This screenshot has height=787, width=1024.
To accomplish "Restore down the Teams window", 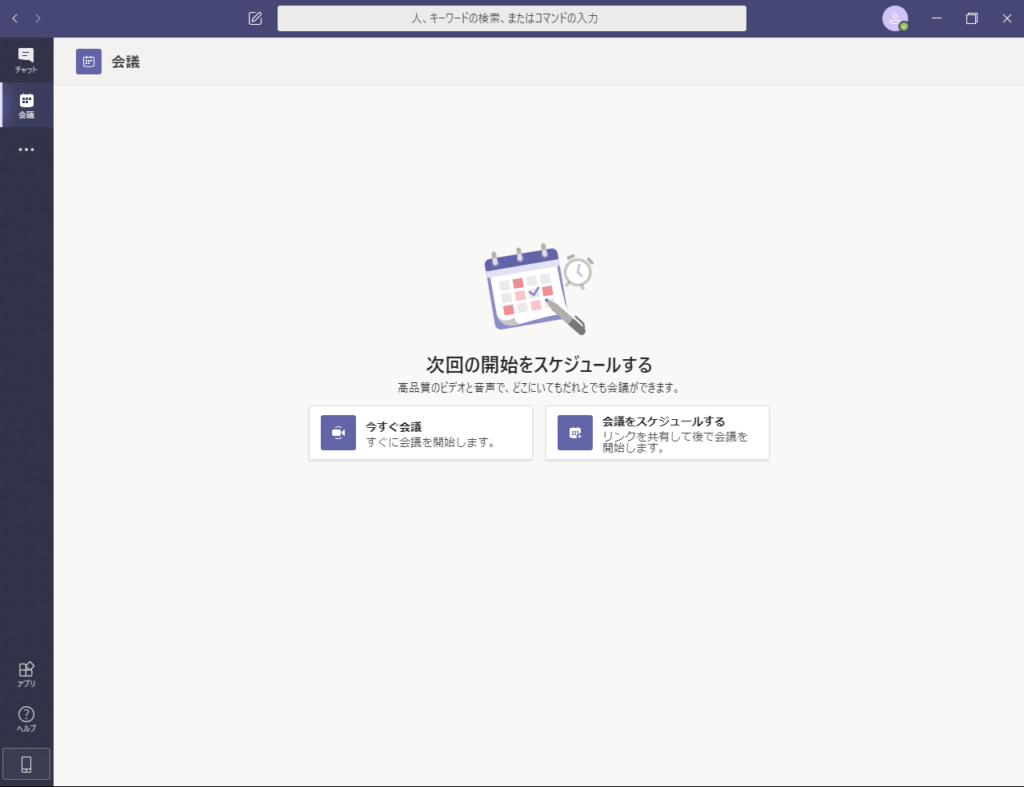I will (x=972, y=18).
